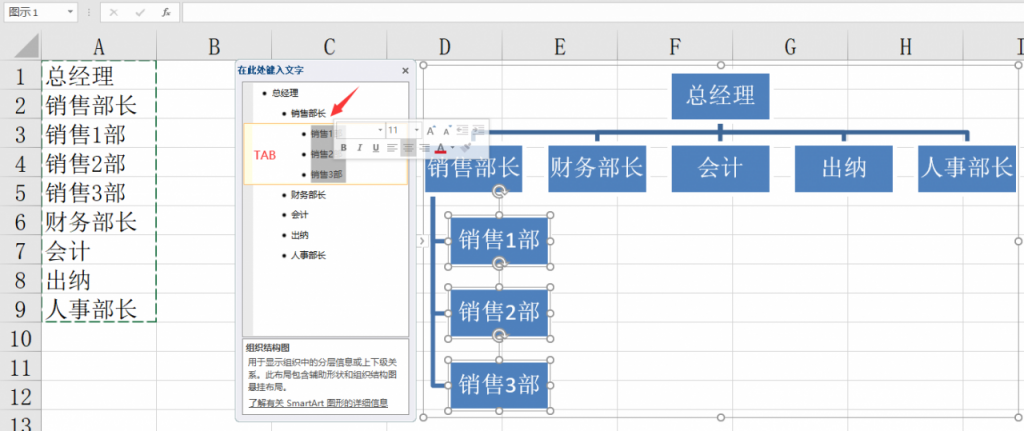The height and width of the screenshot is (431, 1024).
Task: Click the Insert Function fx icon
Action: point(165,12)
